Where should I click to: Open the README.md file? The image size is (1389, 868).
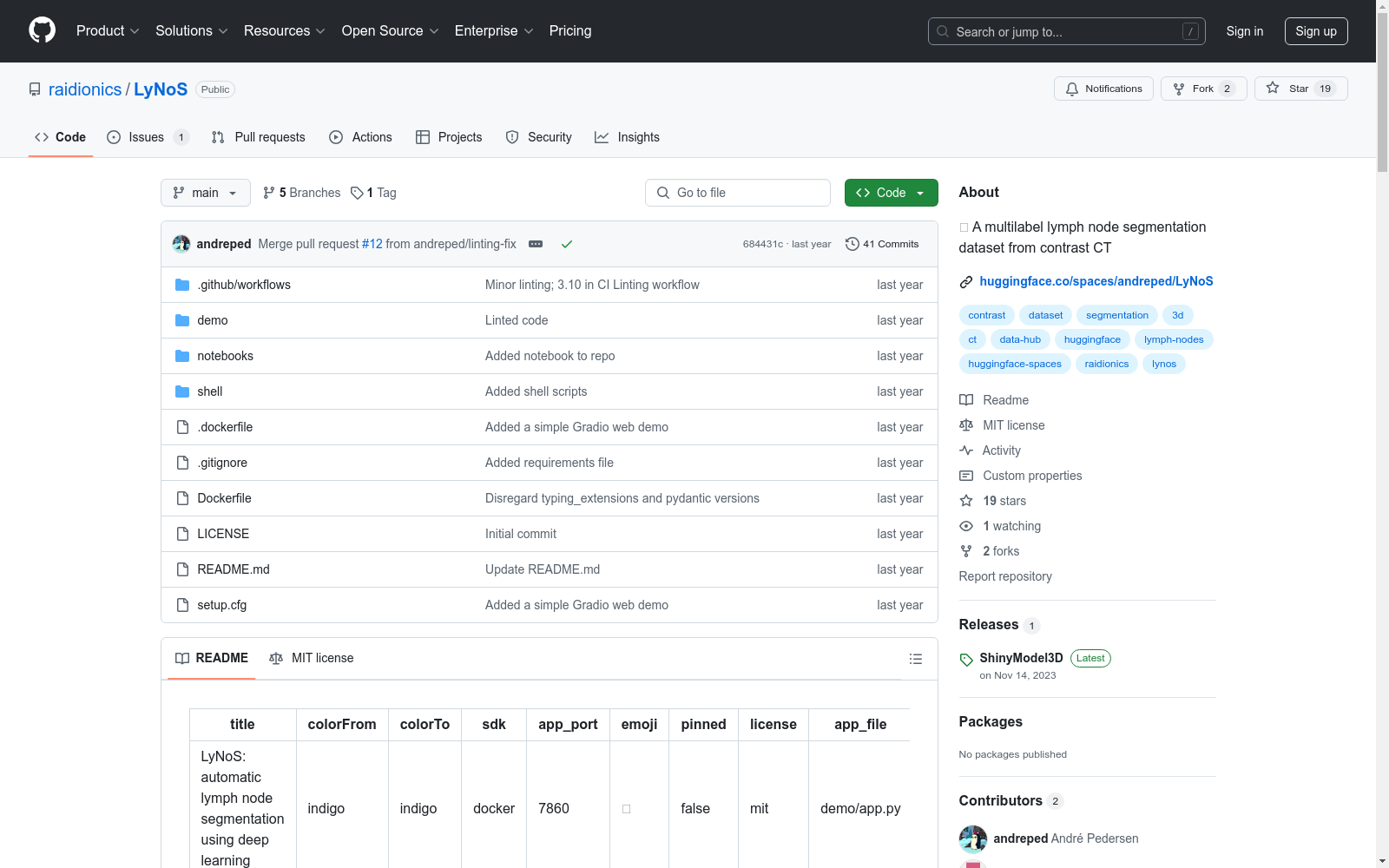pos(234,569)
